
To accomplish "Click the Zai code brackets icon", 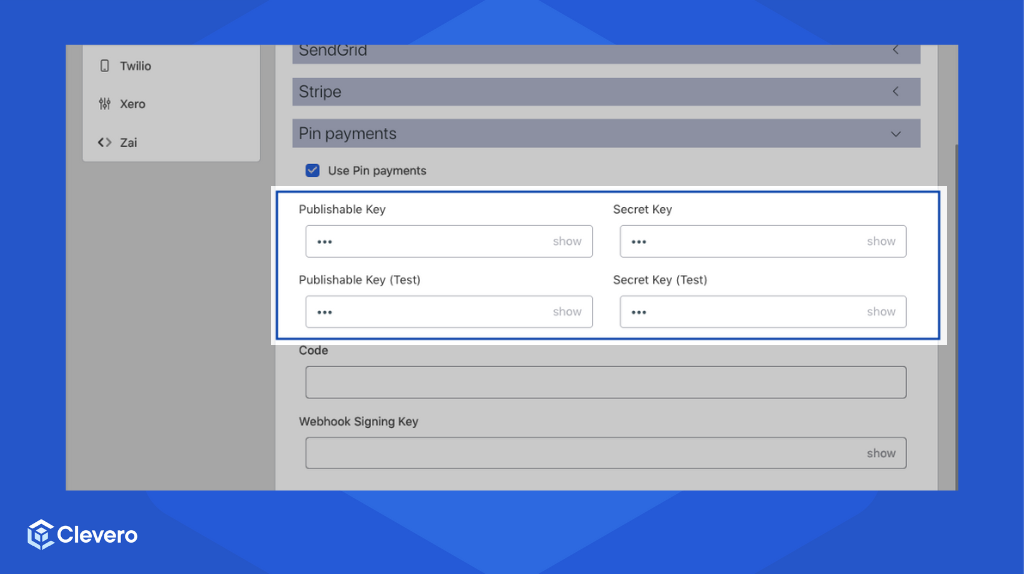I will click(x=104, y=142).
